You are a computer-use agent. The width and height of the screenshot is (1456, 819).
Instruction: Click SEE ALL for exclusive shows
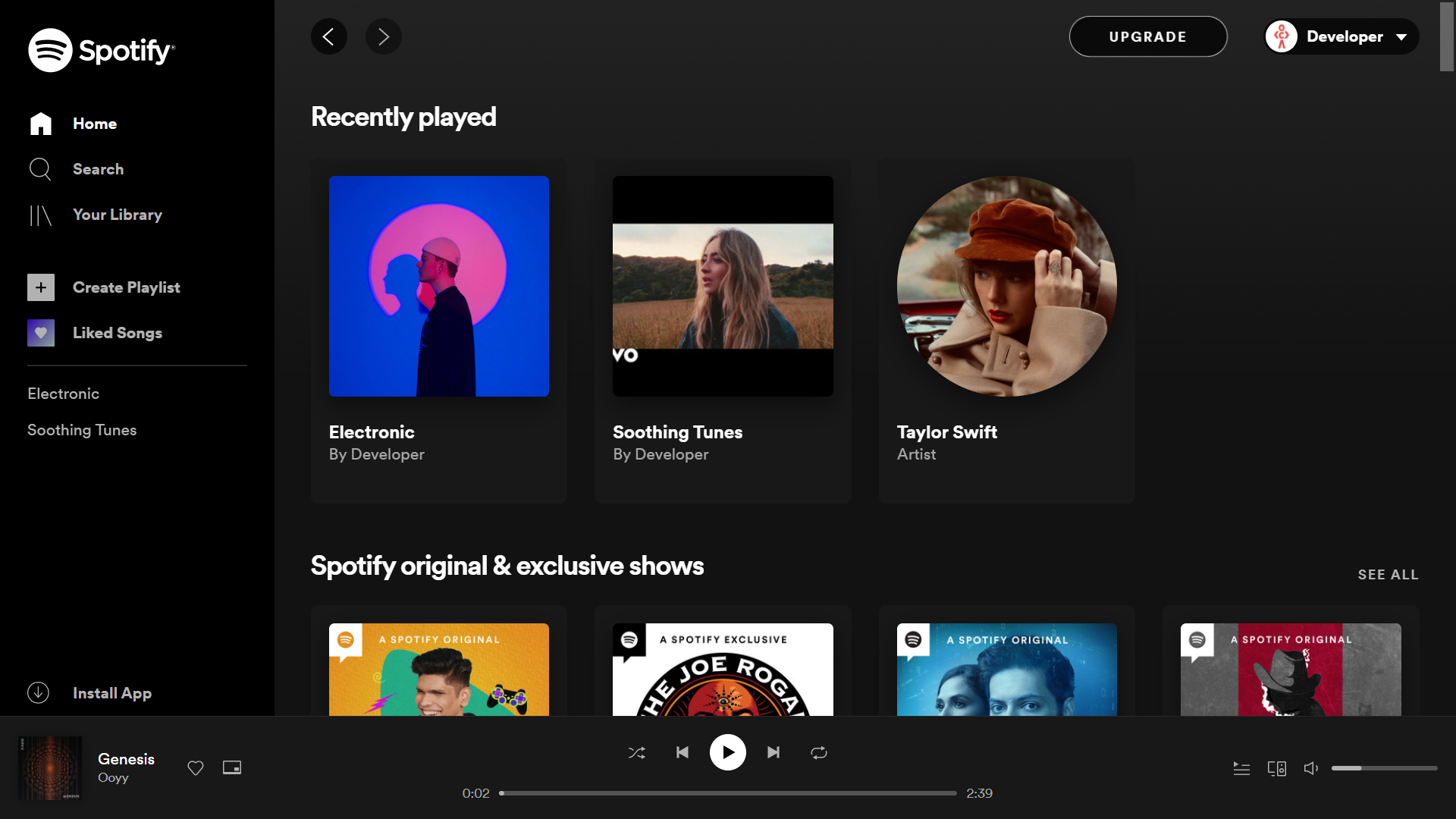[1388, 575]
